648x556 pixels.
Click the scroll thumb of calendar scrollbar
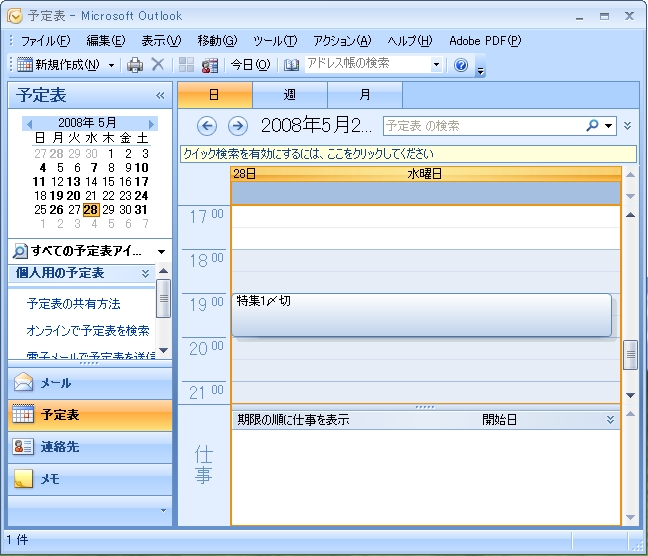(630, 354)
